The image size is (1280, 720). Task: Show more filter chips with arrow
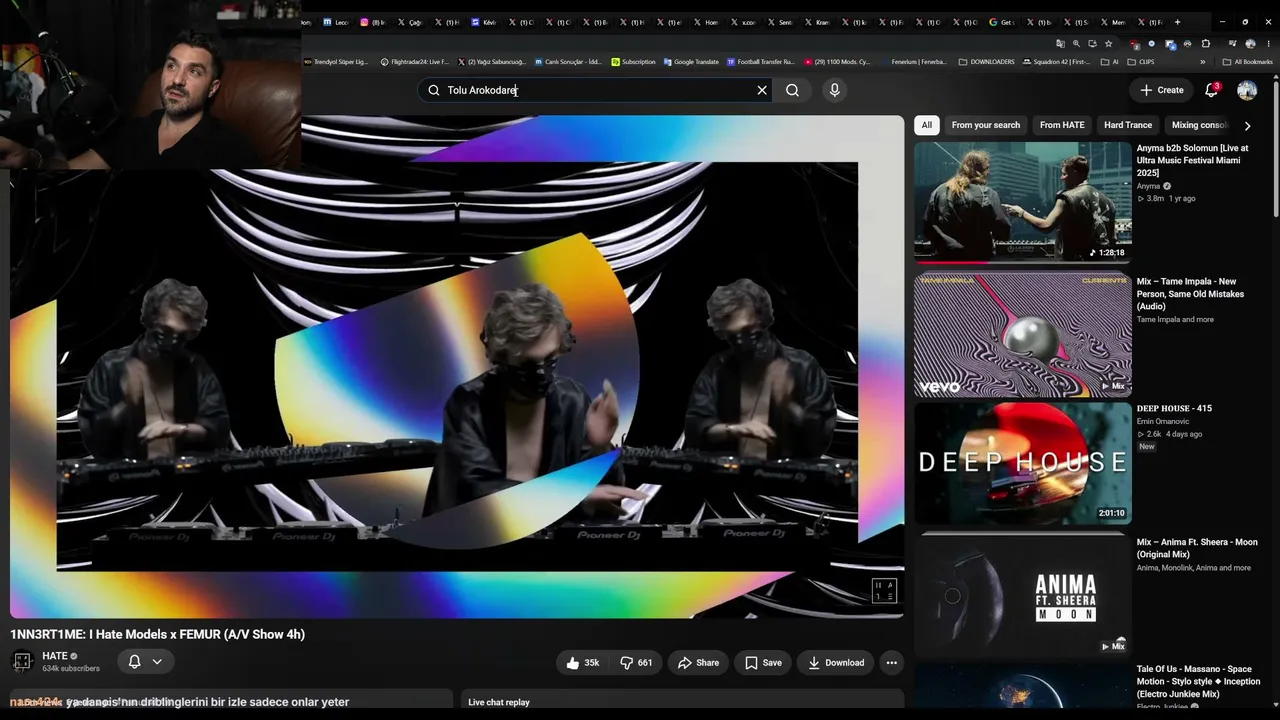(x=1247, y=125)
